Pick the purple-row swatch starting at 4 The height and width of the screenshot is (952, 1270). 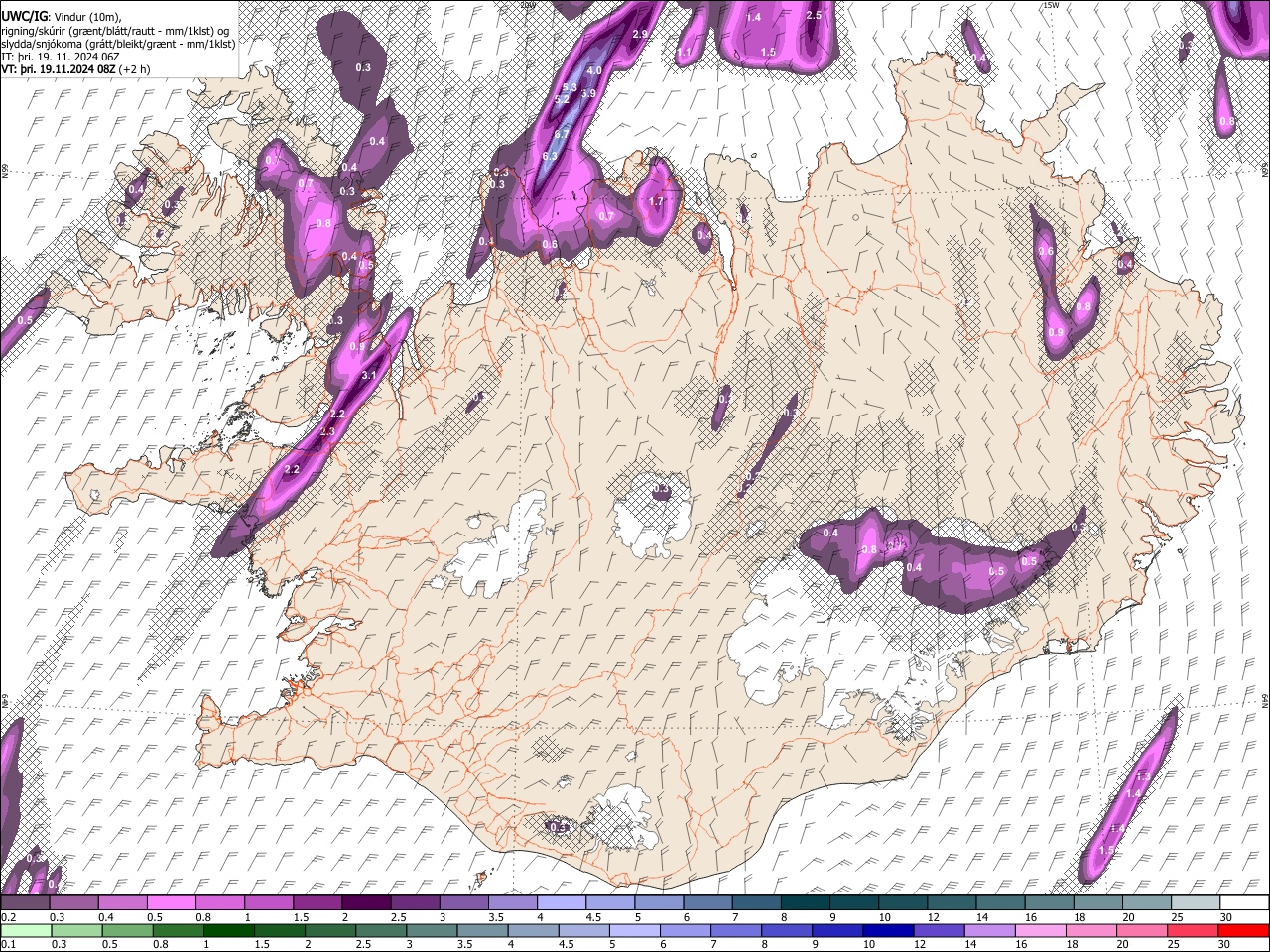(x=561, y=903)
